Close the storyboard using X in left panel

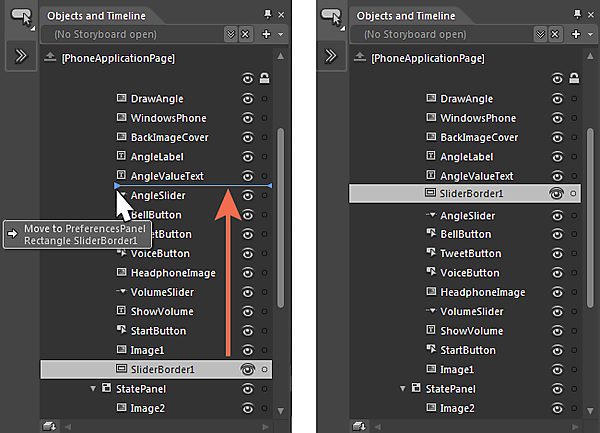click(245, 34)
